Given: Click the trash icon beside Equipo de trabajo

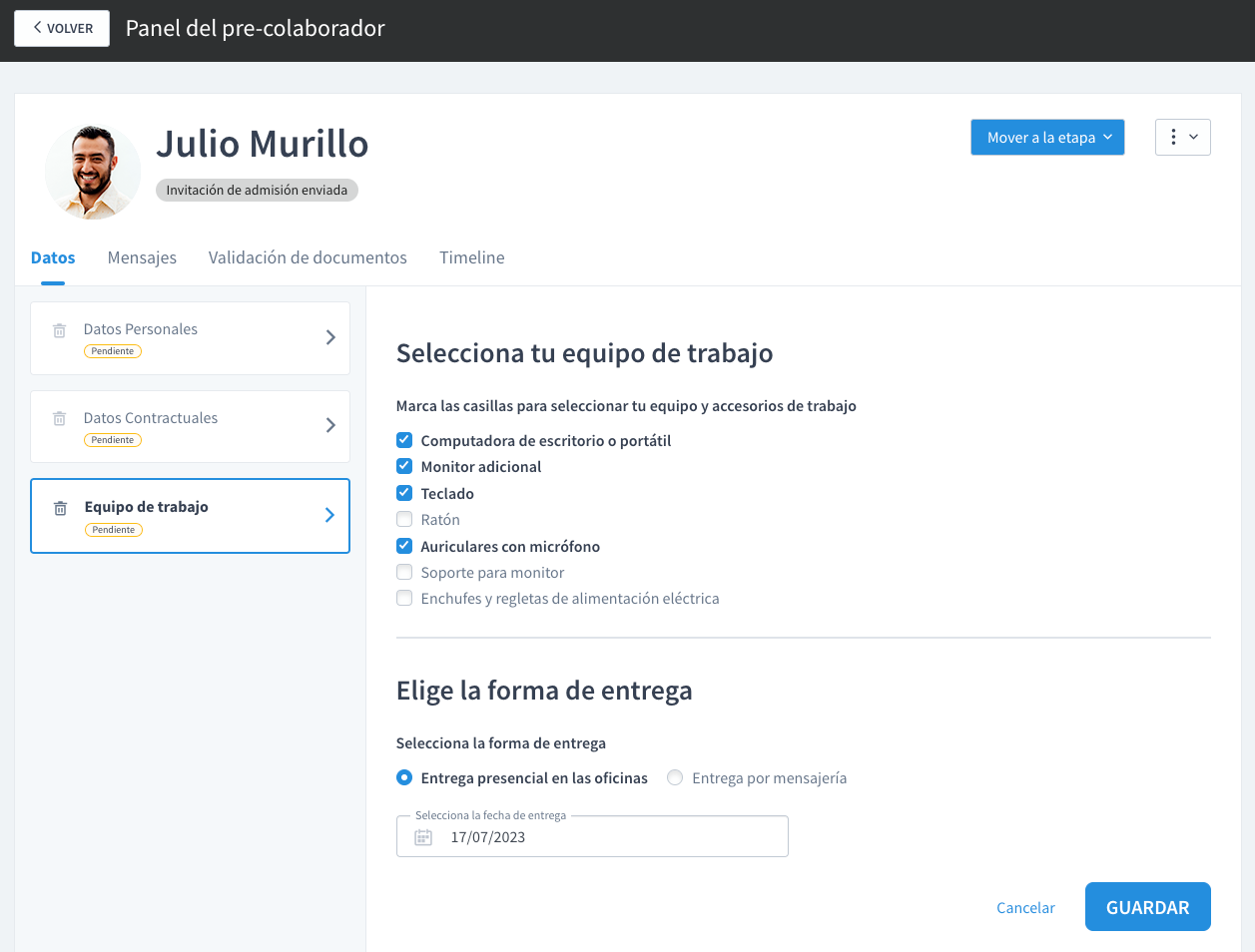Looking at the screenshot, I should (60, 508).
